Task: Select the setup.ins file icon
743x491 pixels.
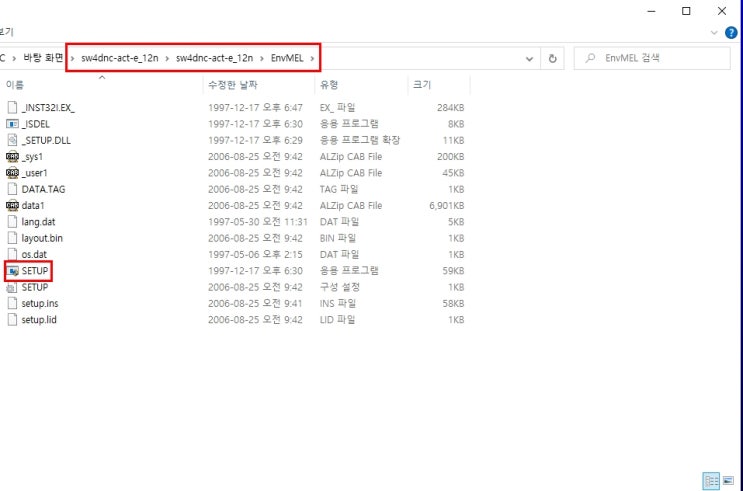Action: coord(12,303)
